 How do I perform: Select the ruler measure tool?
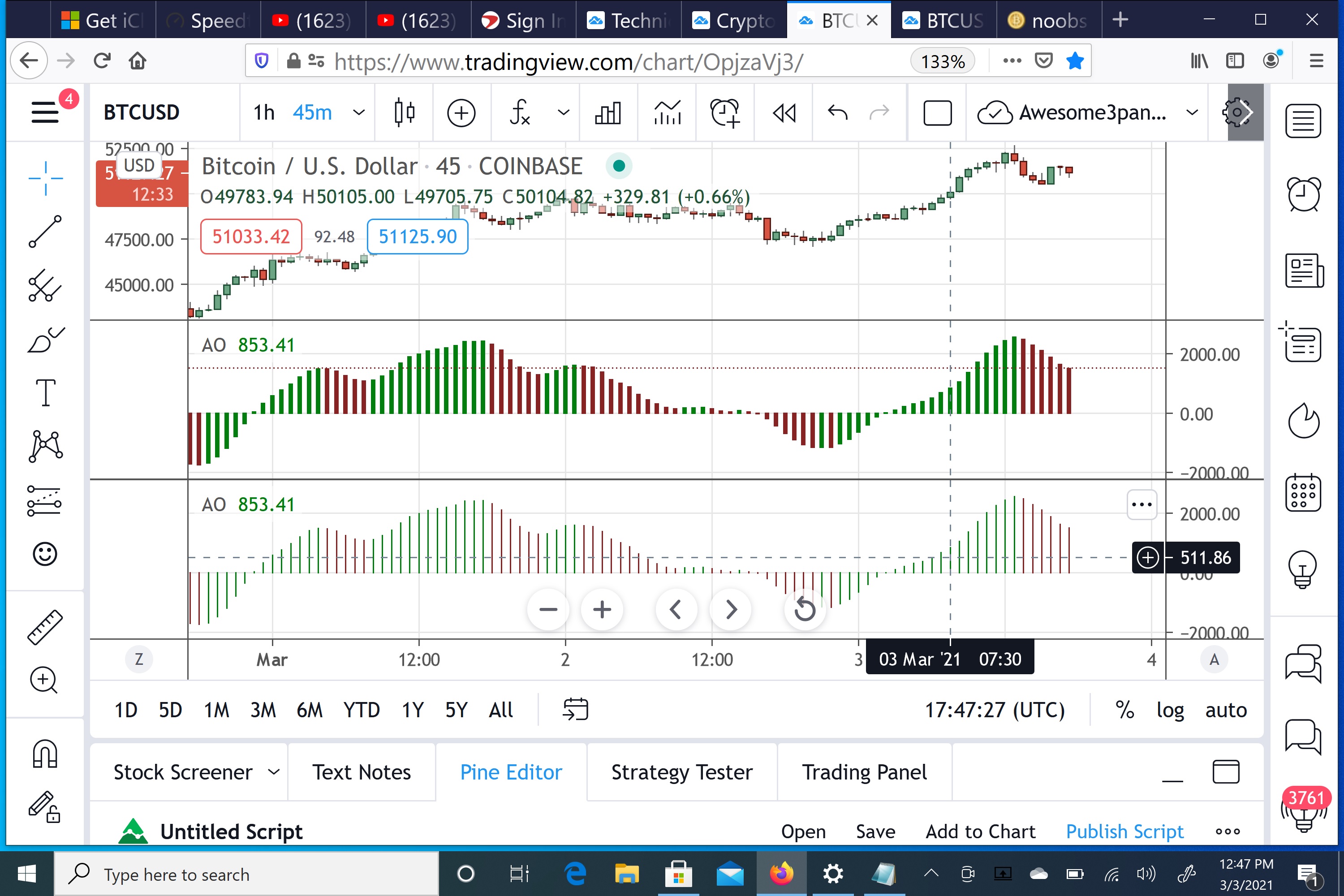pos(45,628)
